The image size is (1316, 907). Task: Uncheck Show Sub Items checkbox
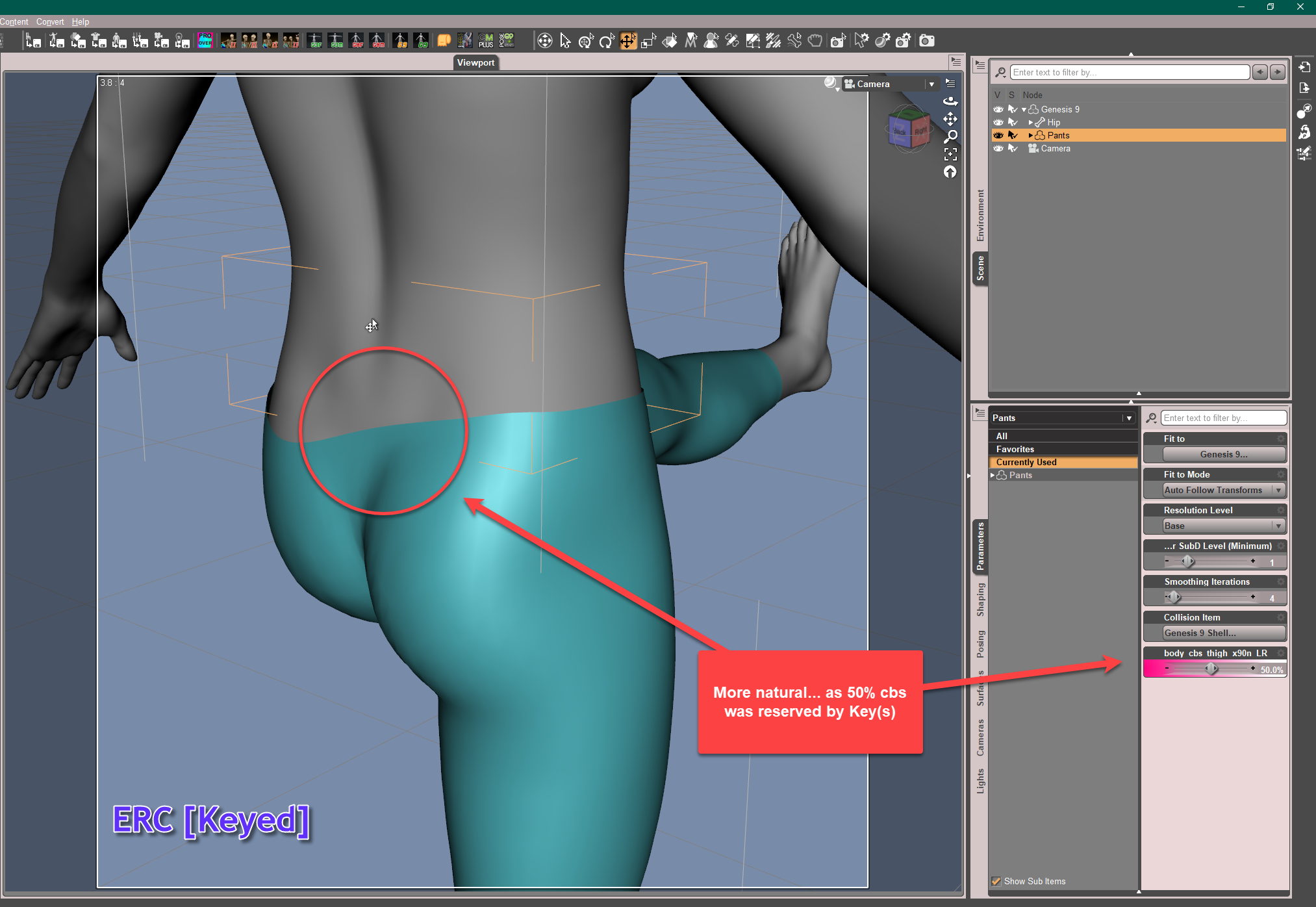tap(996, 881)
